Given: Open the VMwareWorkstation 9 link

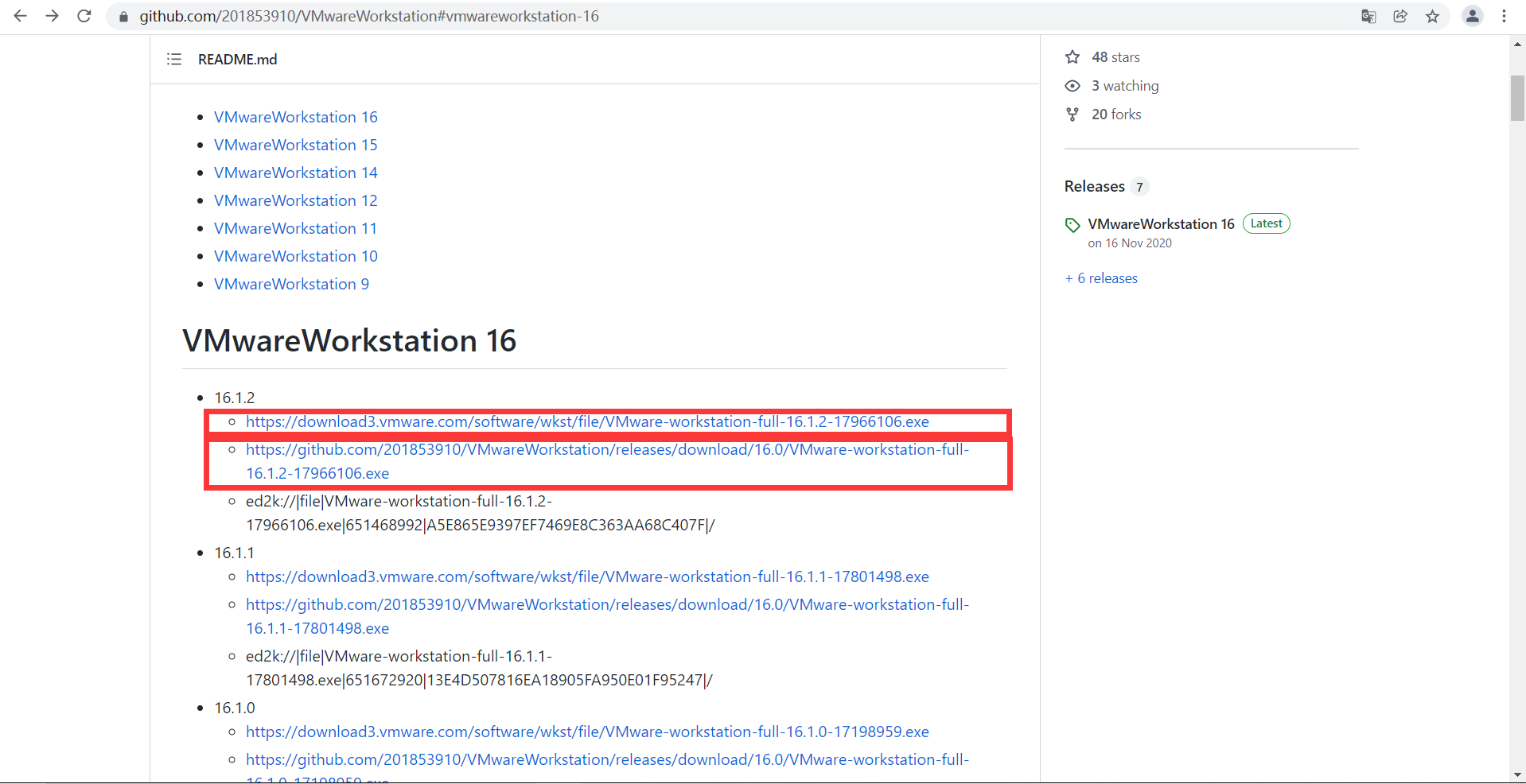Looking at the screenshot, I should pyautogui.click(x=291, y=284).
